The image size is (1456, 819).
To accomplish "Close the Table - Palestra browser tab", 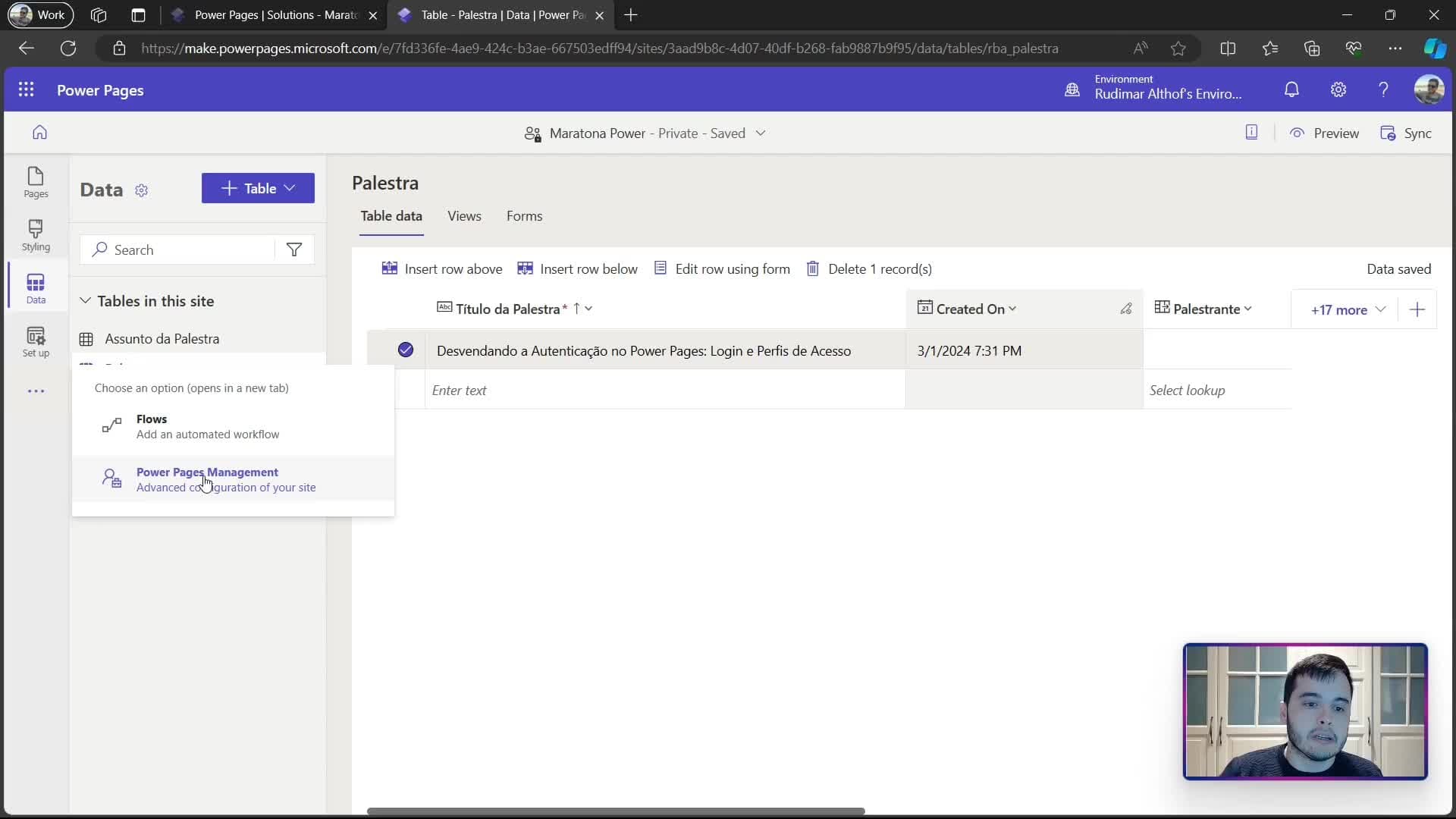I will pyautogui.click(x=599, y=15).
